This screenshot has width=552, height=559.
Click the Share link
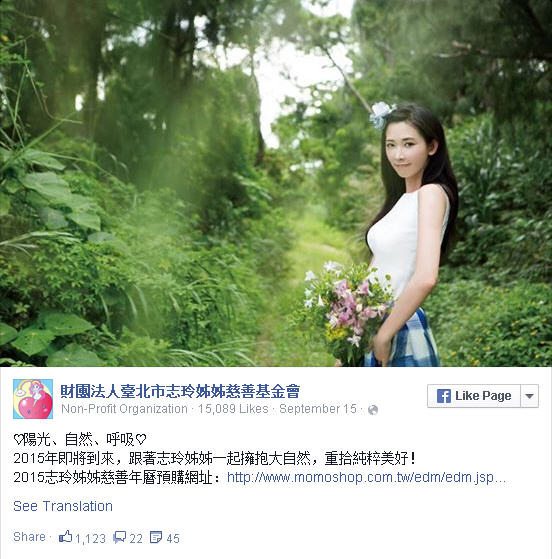point(29,537)
